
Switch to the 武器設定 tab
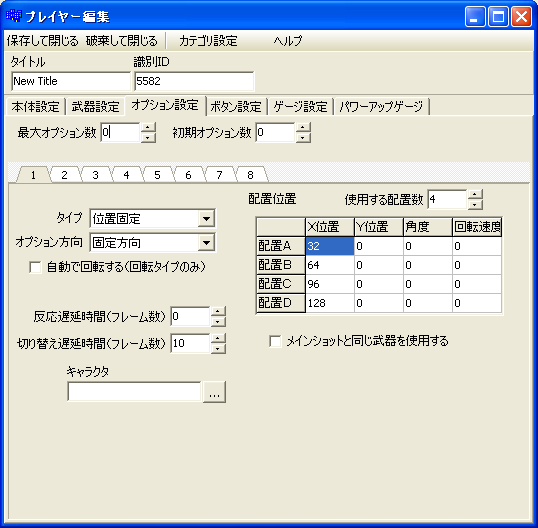tap(95, 107)
